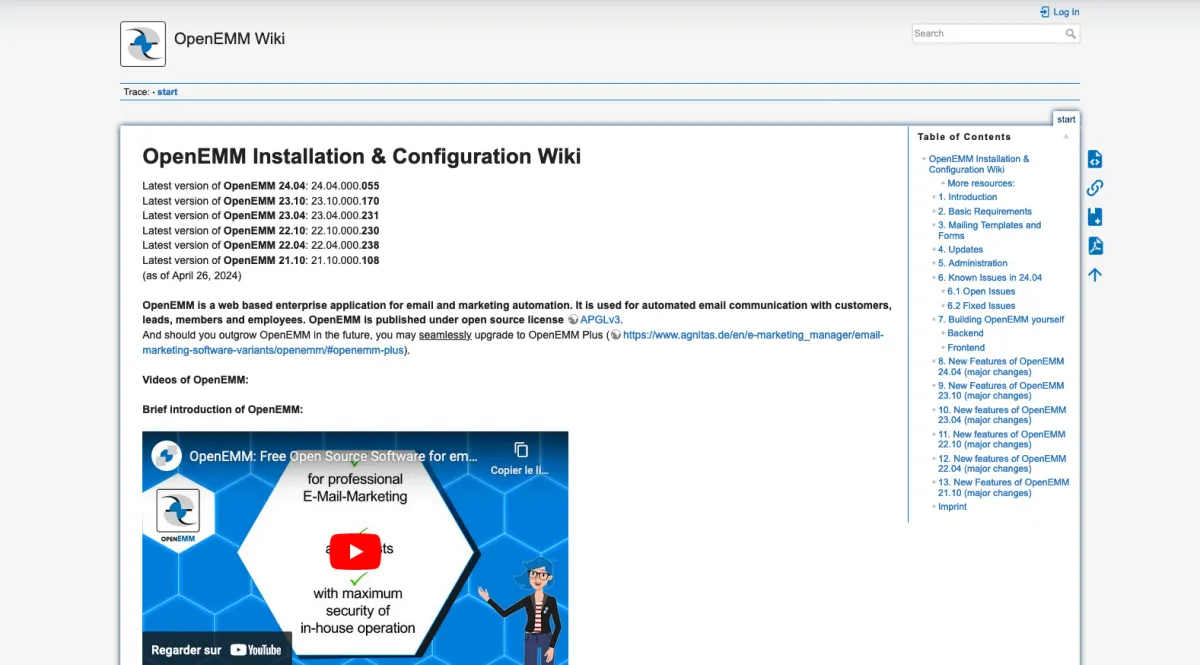Click the add-to-book sidebar icon

[x=1095, y=217]
